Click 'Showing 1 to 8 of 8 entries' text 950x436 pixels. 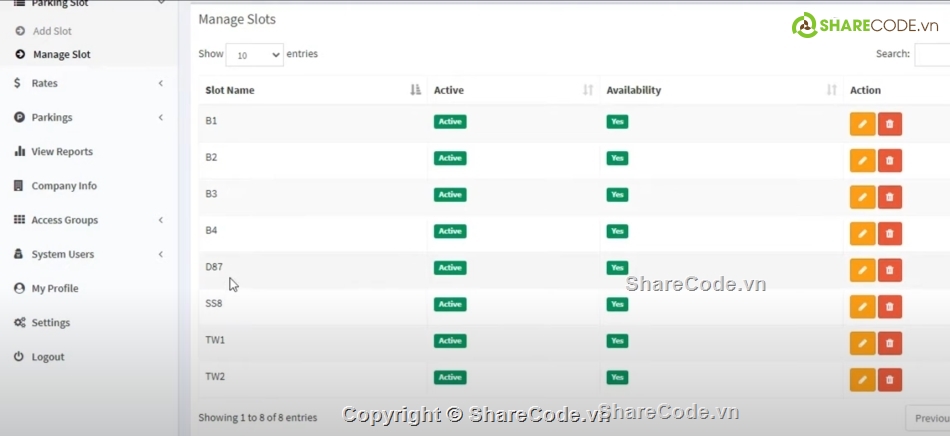pyautogui.click(x=257, y=417)
